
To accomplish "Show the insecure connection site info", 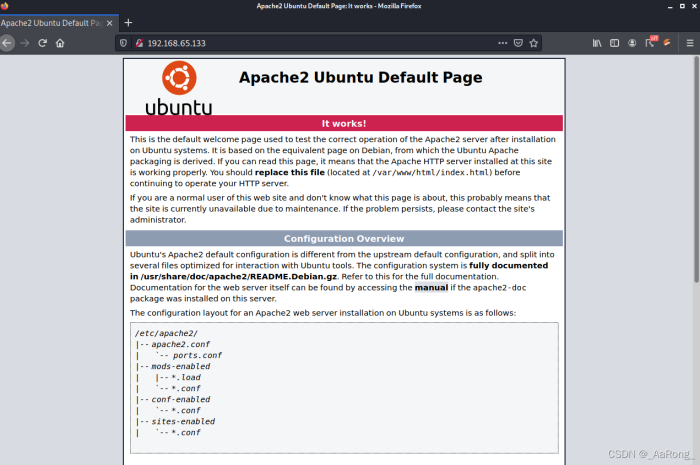I will point(139,43).
